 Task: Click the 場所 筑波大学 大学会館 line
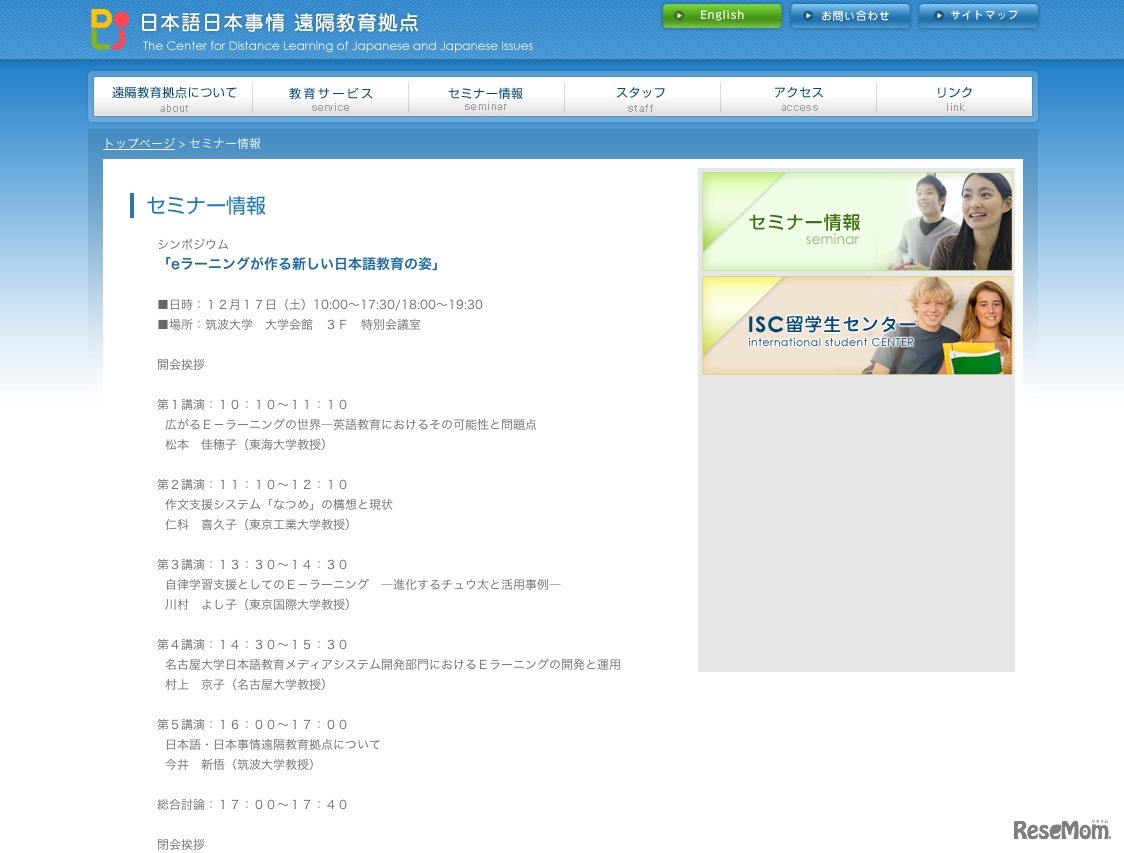click(x=289, y=325)
